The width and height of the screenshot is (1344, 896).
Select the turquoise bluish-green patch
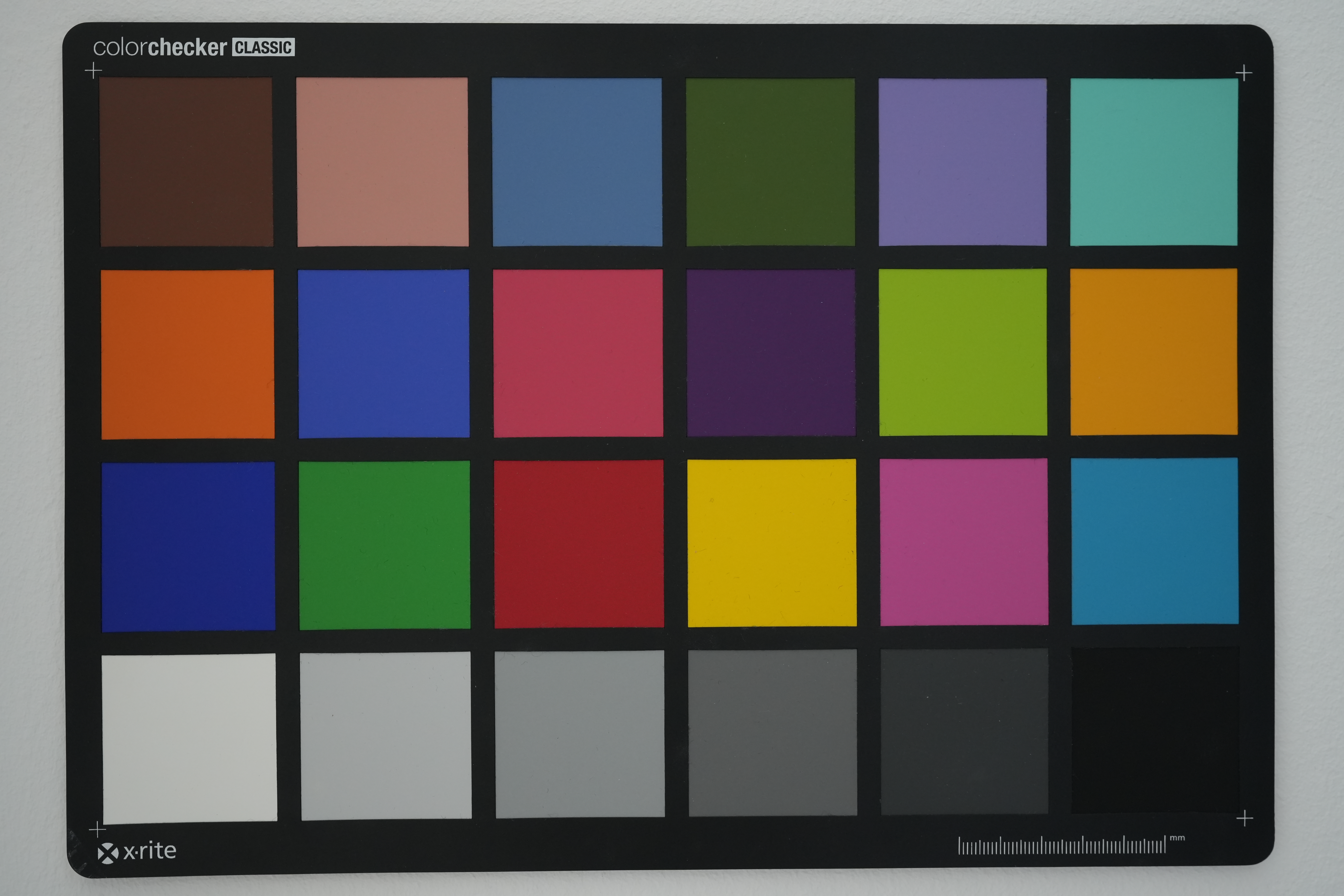click(x=1154, y=162)
